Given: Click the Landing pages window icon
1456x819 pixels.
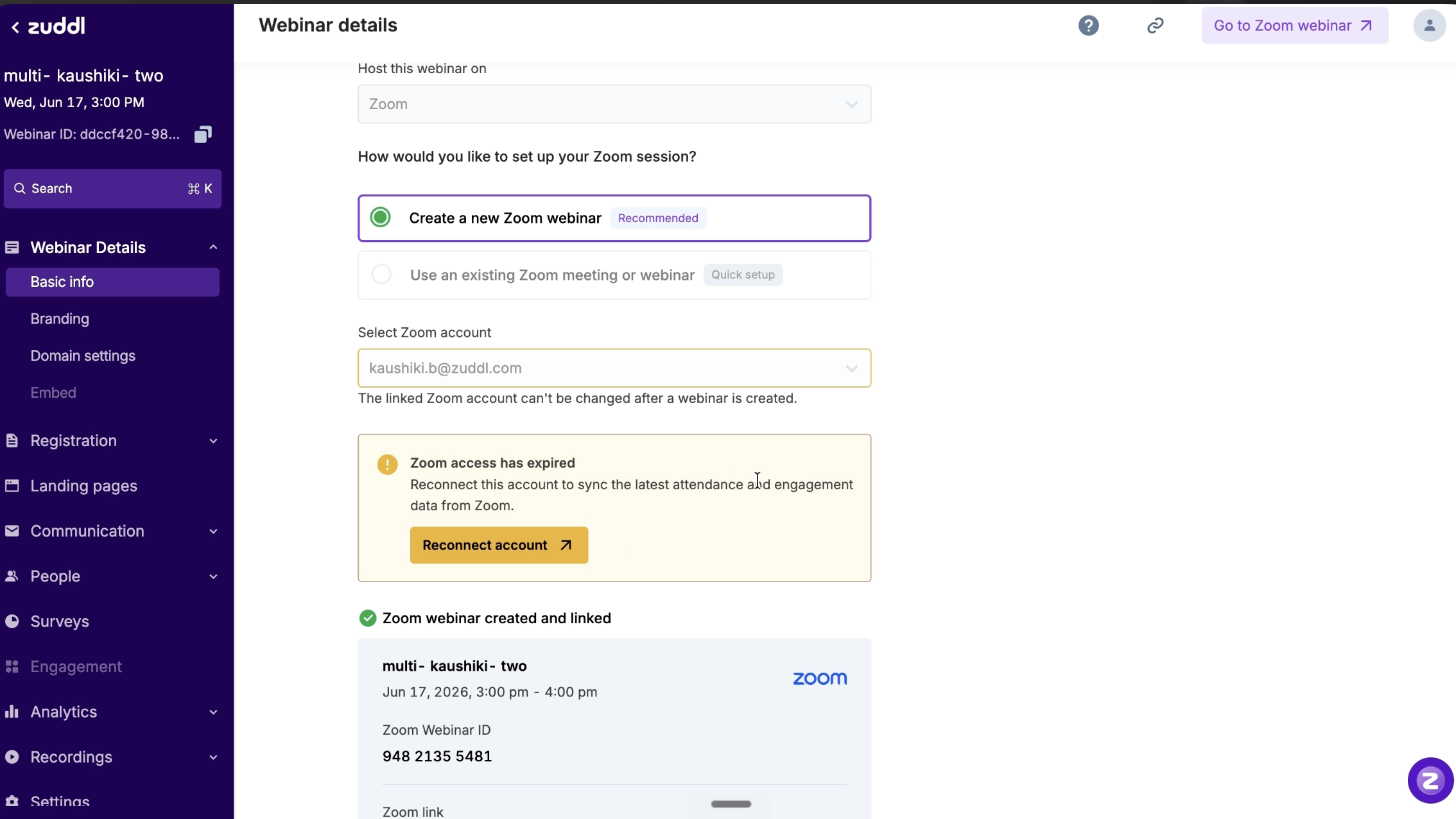Looking at the screenshot, I should 12,486.
